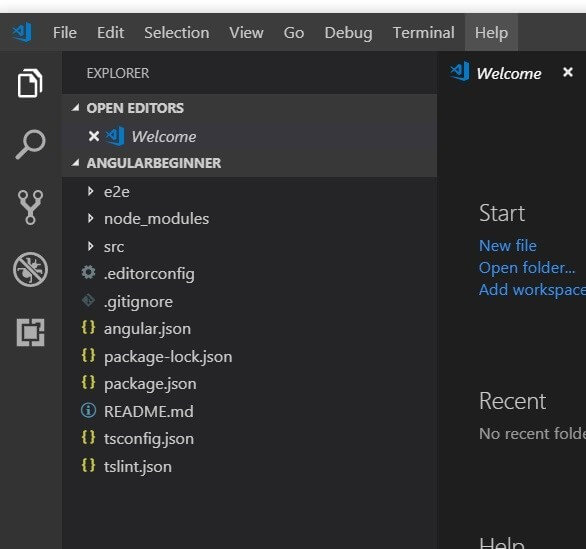The width and height of the screenshot is (586, 549).
Task: Expand the src folder
Action: (x=90, y=246)
